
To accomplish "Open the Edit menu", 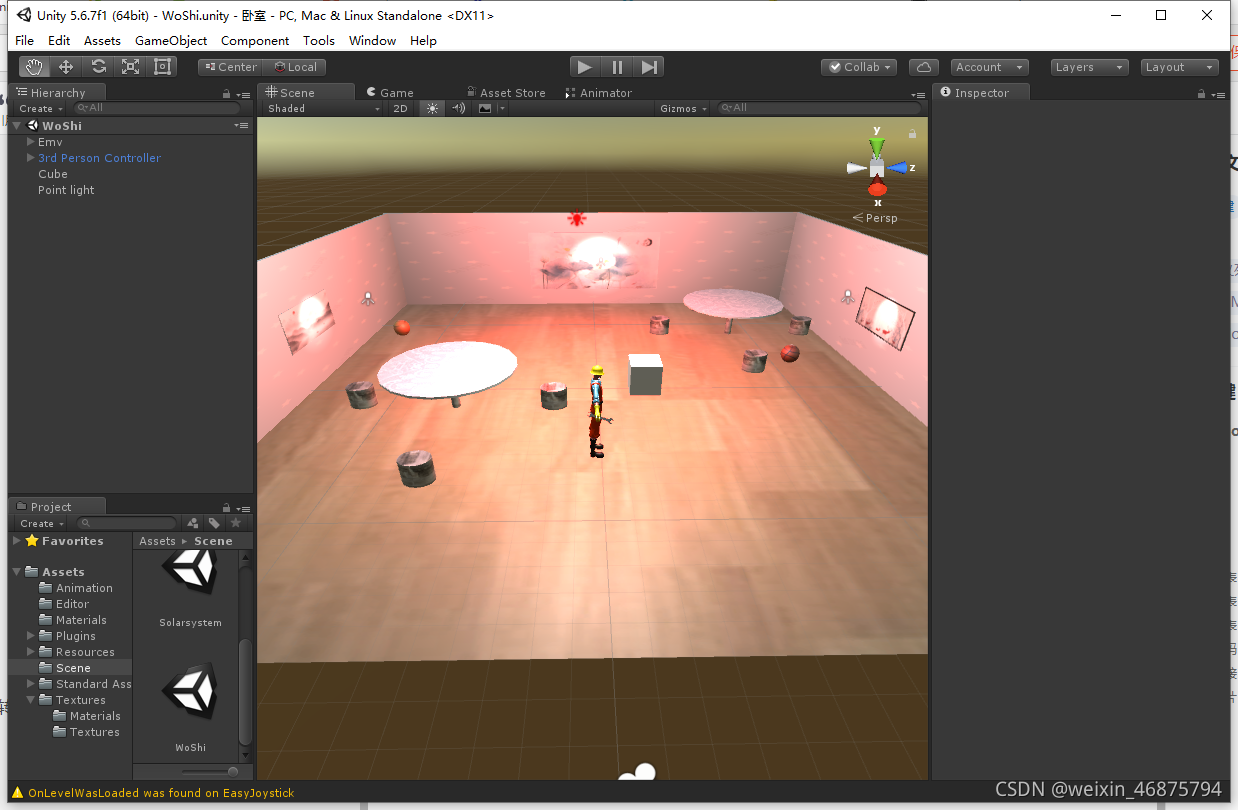I will click(59, 41).
